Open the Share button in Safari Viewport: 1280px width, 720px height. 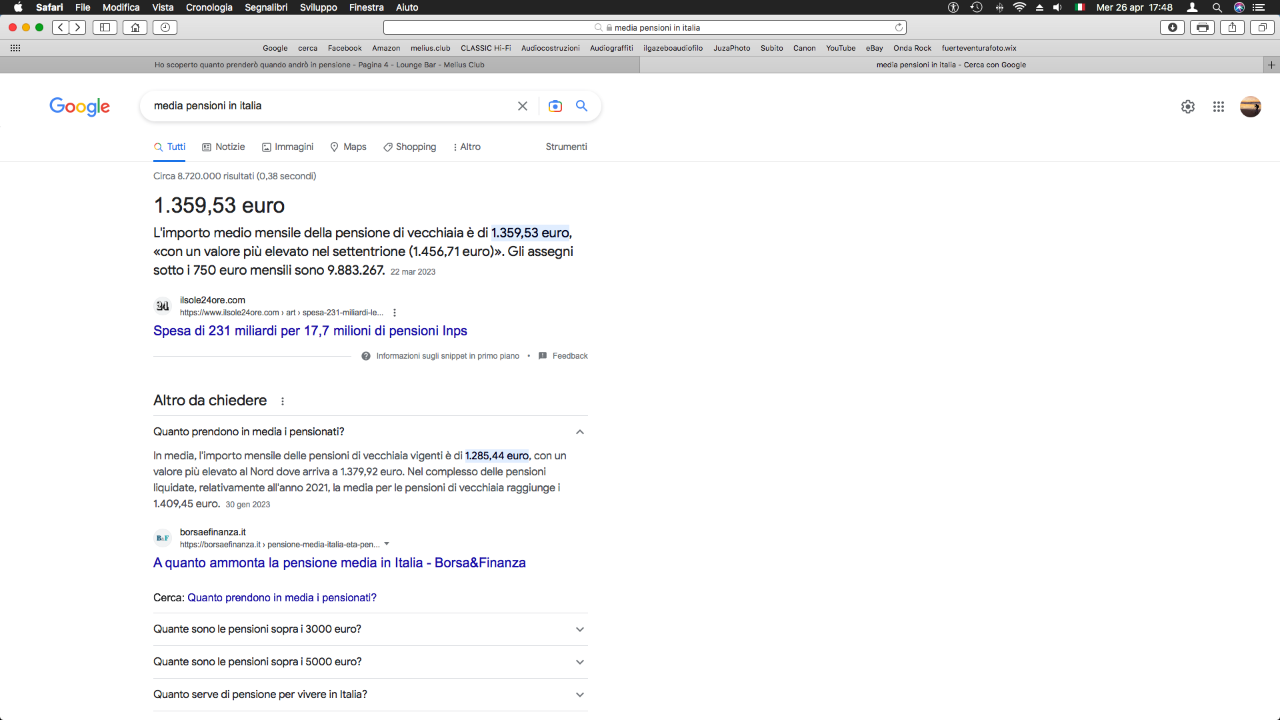point(1233,27)
